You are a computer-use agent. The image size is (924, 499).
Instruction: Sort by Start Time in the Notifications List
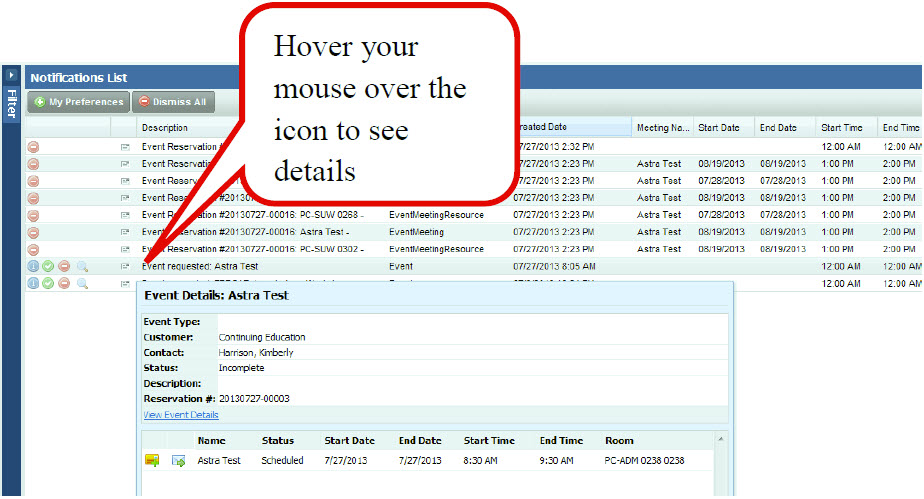click(842, 127)
